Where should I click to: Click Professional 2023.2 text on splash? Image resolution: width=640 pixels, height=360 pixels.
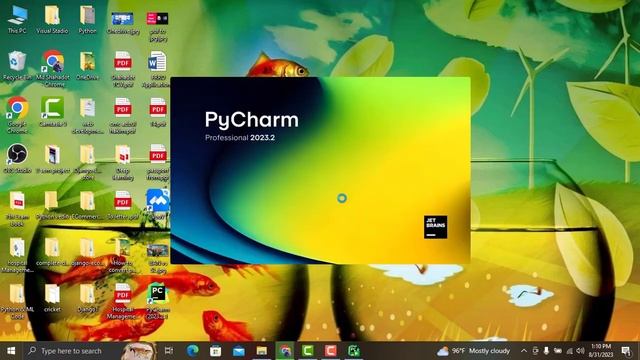click(240, 138)
